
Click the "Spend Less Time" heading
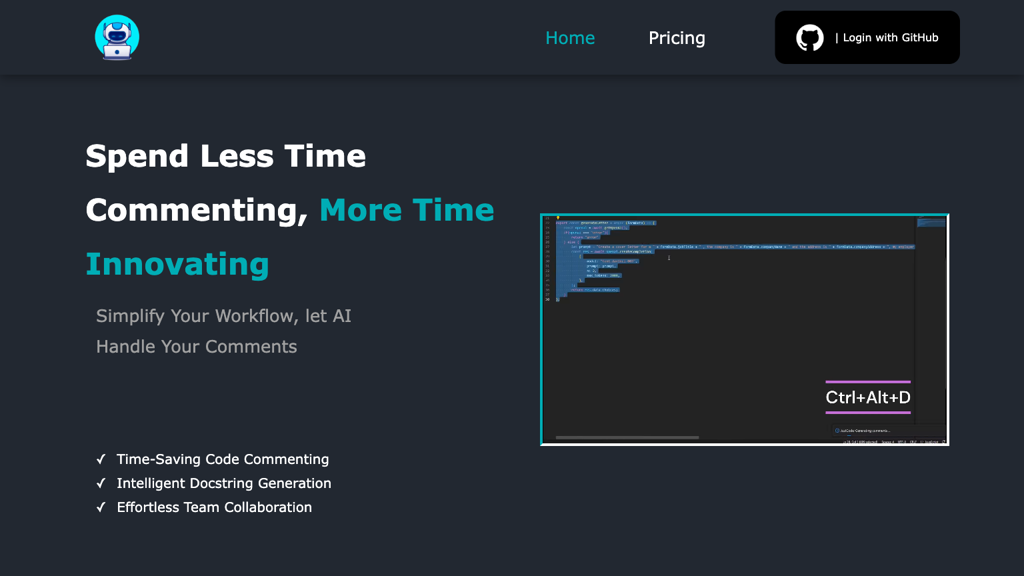pos(226,156)
